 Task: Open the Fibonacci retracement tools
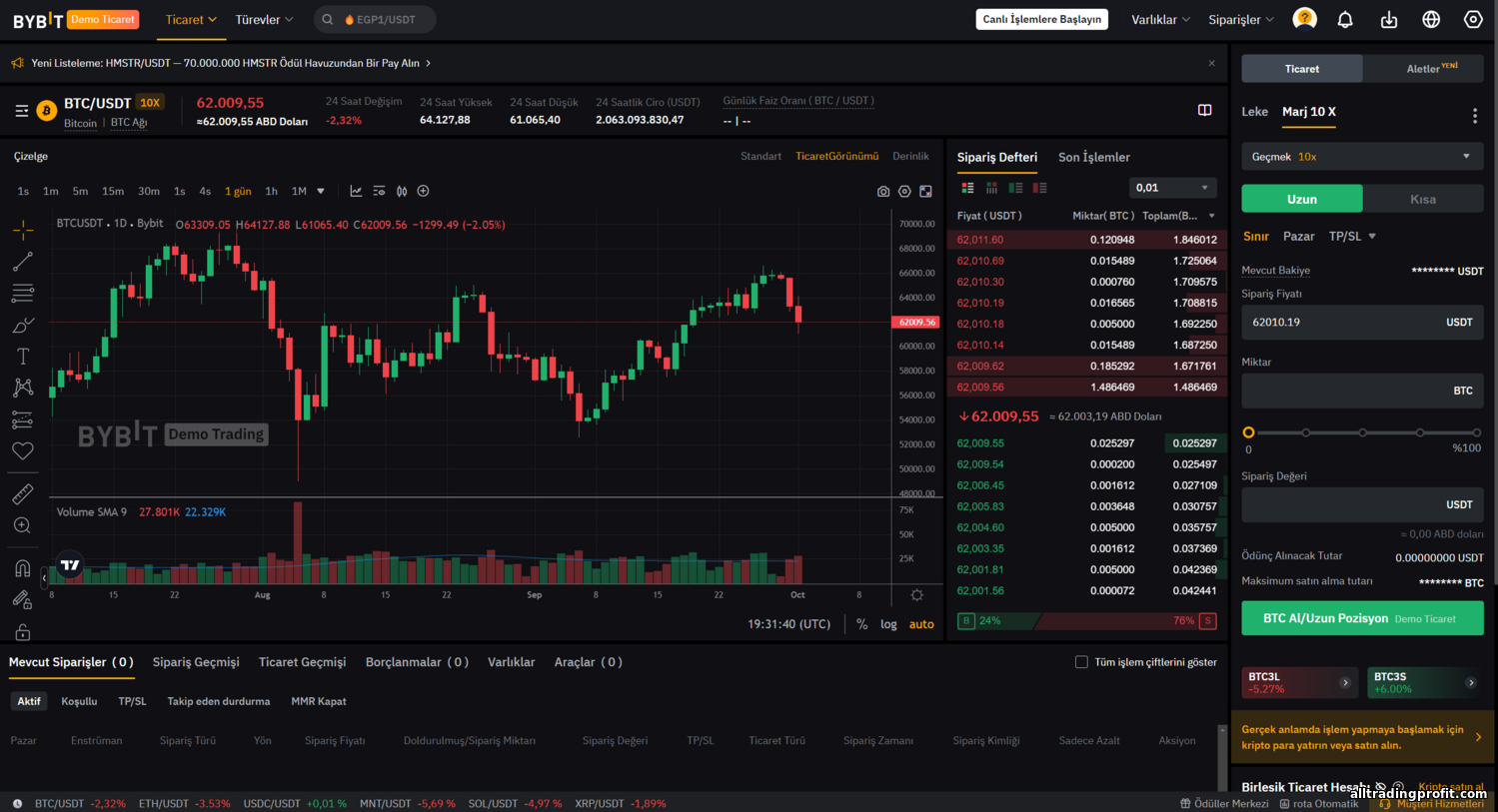[x=23, y=294]
